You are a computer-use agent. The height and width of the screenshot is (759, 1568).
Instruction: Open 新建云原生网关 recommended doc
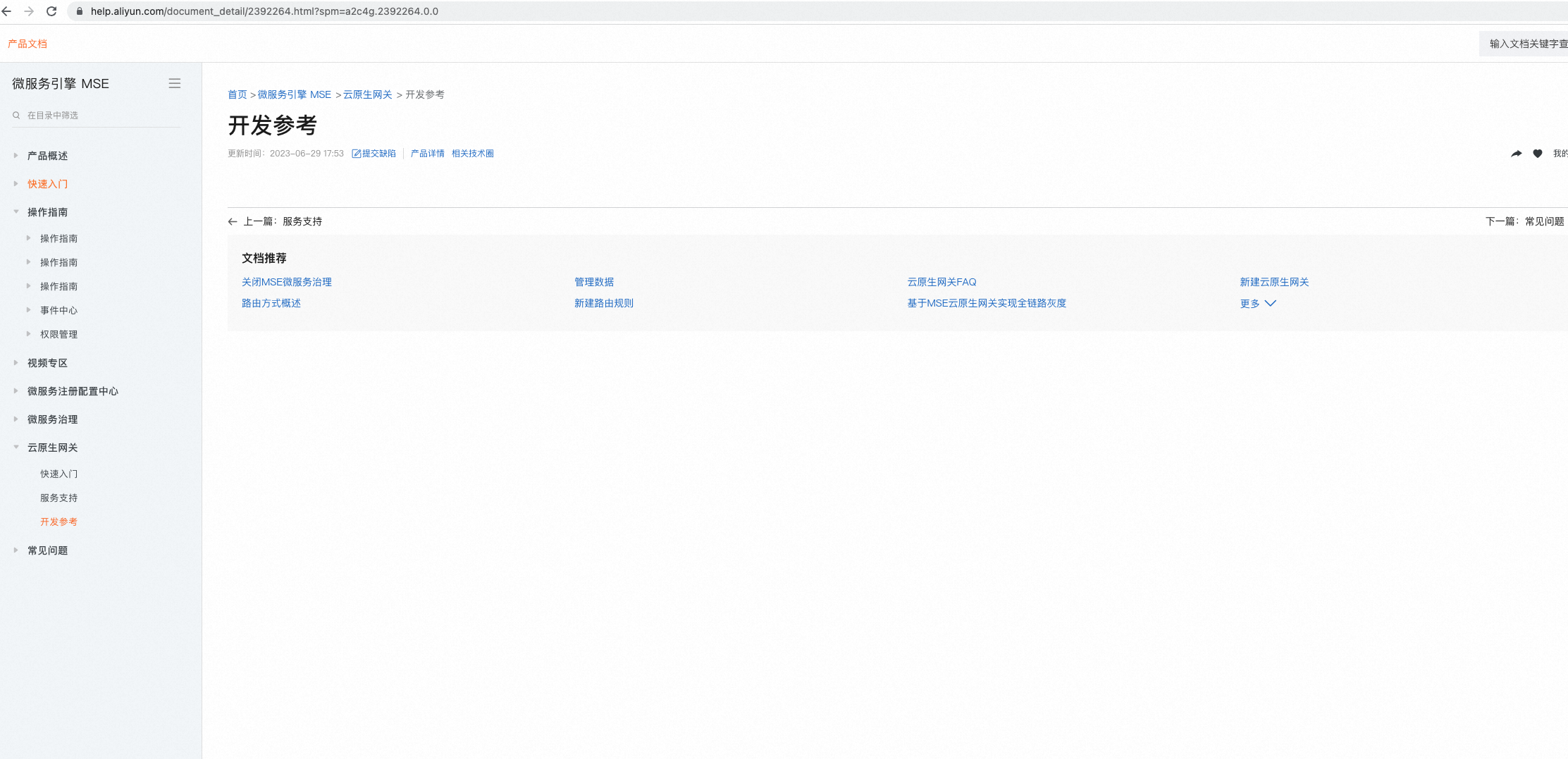click(1274, 282)
